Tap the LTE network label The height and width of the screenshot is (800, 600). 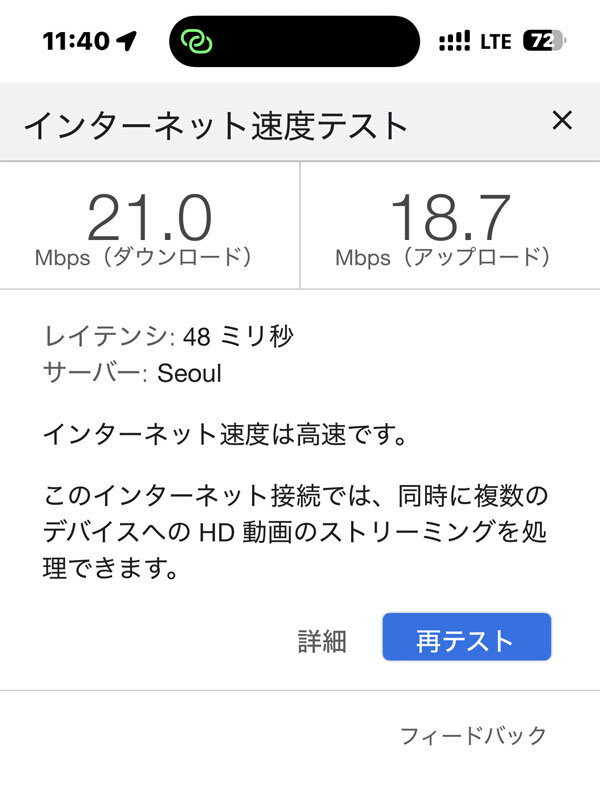[x=496, y=42]
